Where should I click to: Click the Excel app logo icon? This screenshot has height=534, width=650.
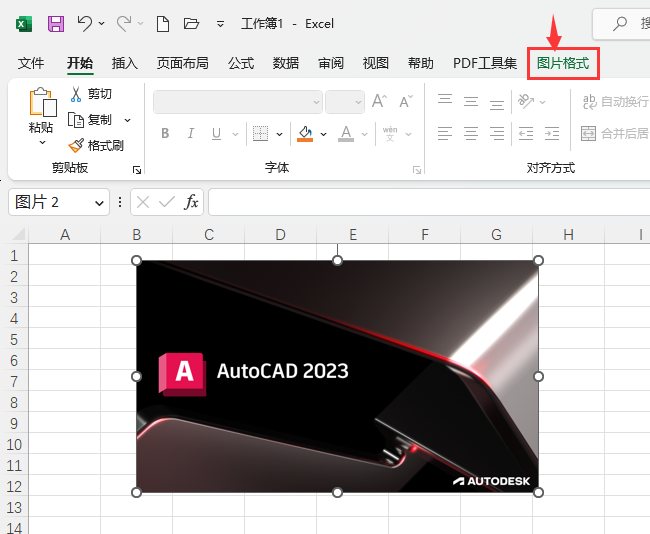24,24
